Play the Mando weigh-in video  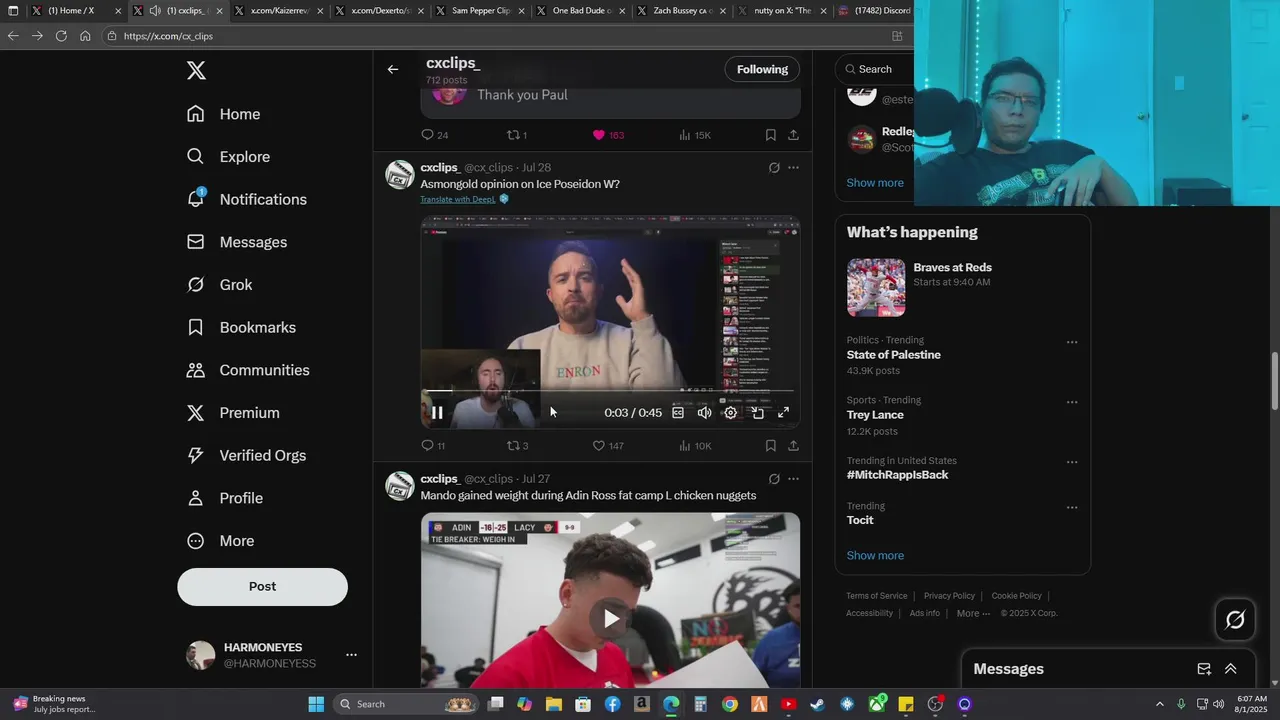tap(611, 619)
